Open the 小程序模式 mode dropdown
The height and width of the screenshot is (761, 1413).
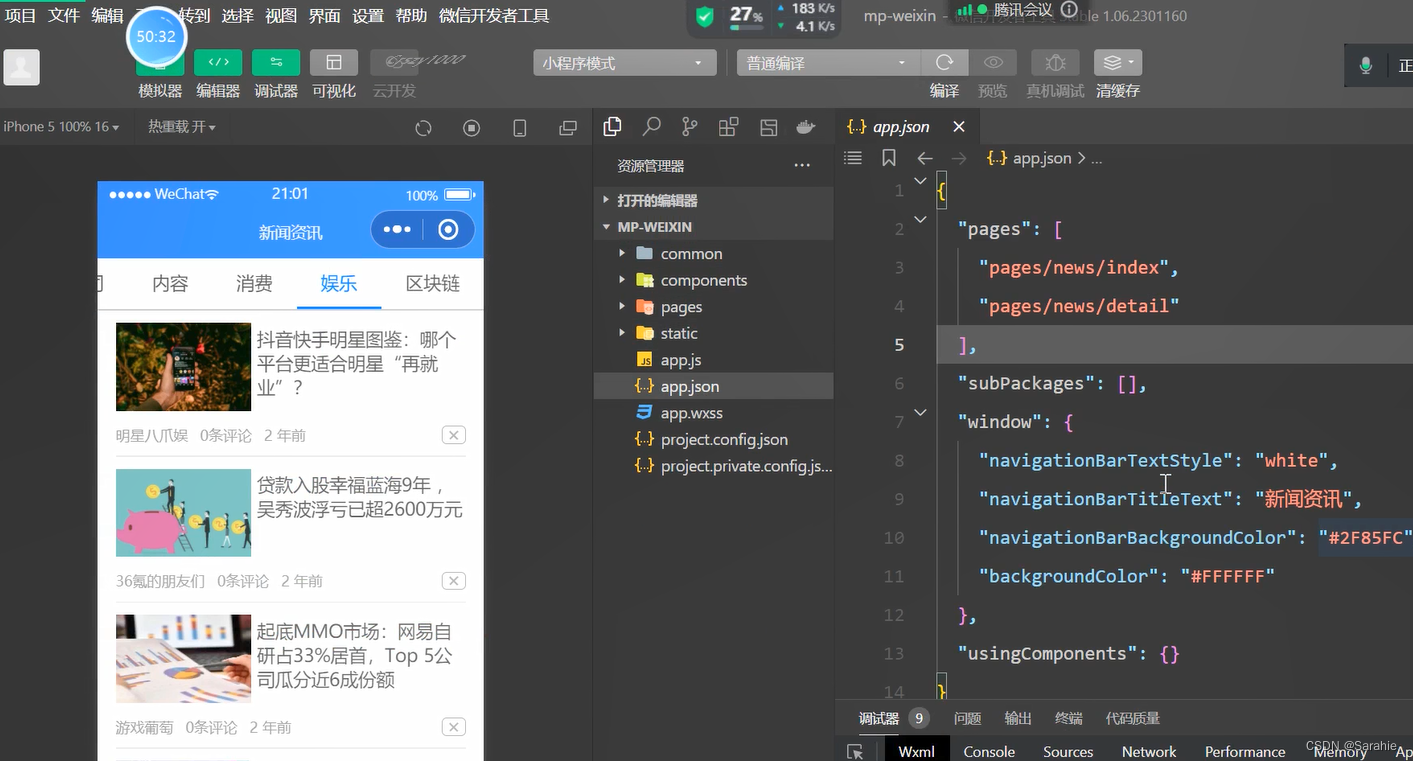click(x=625, y=63)
